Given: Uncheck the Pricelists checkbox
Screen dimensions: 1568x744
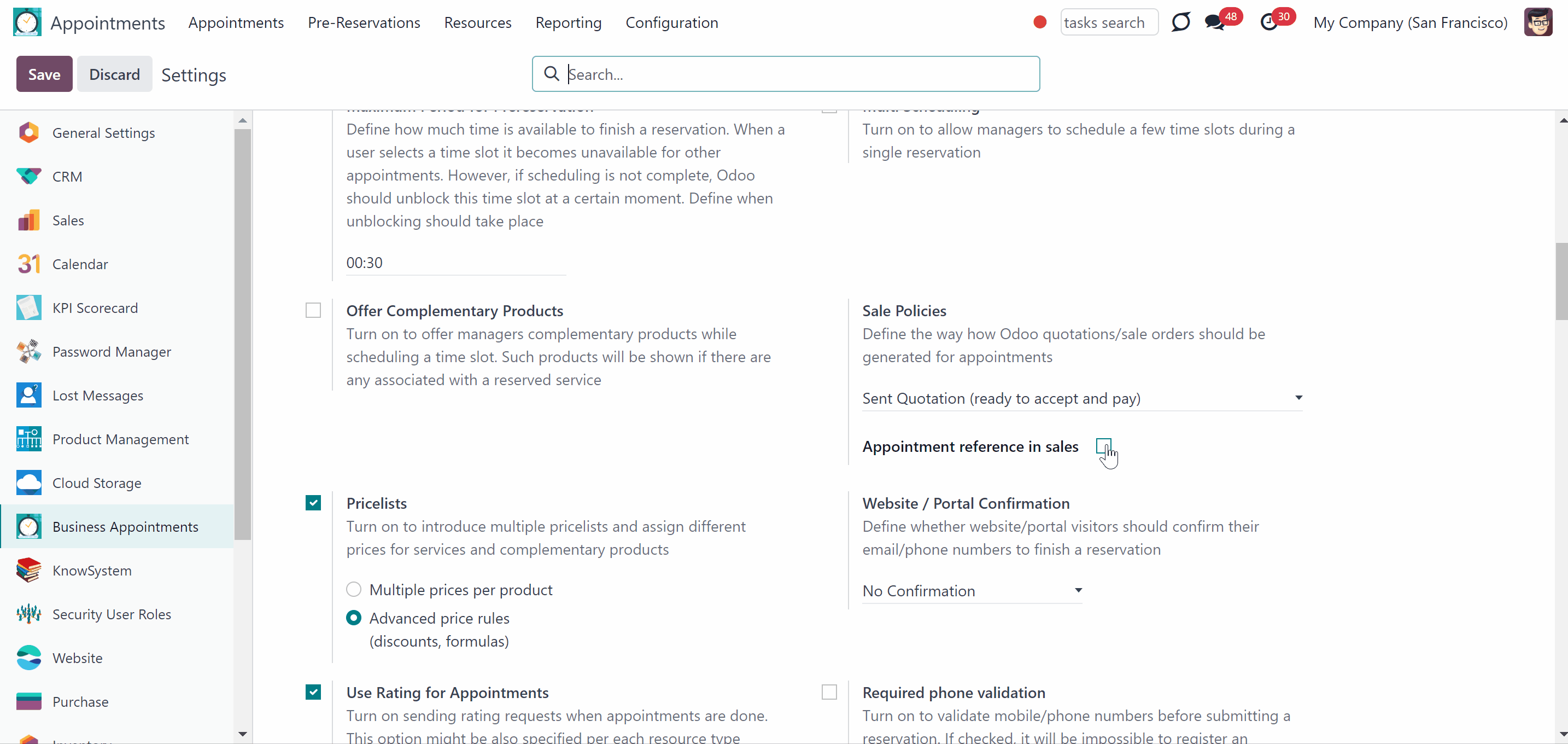Looking at the screenshot, I should point(313,503).
